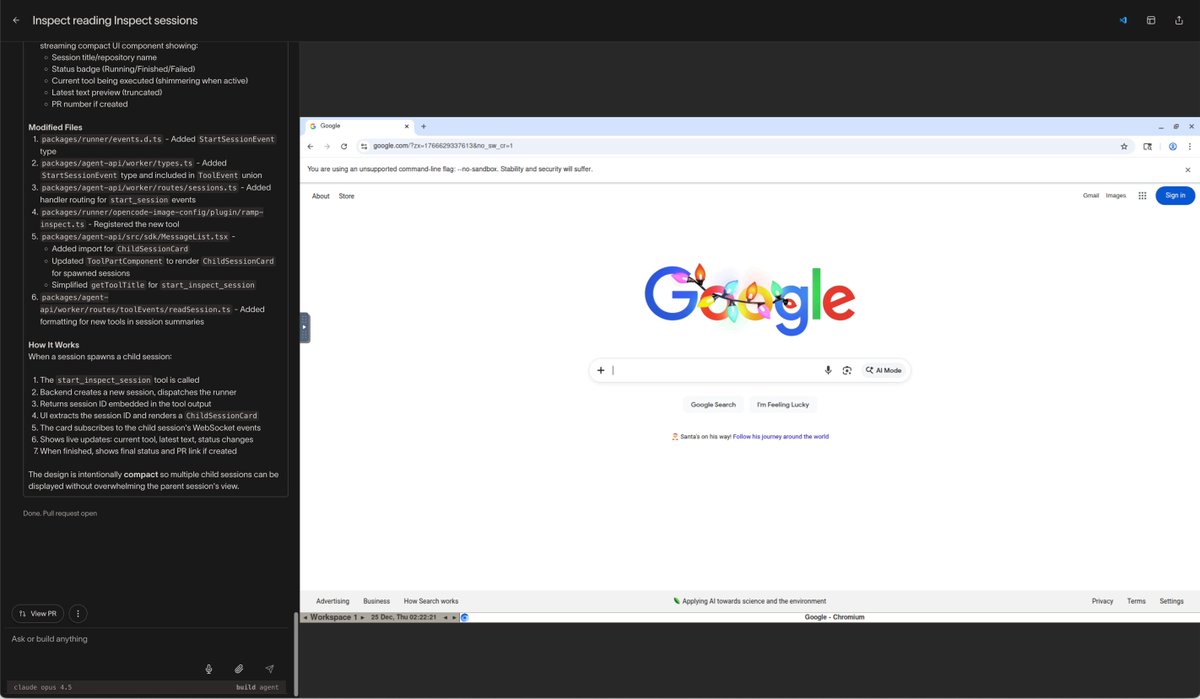The width and height of the screenshot is (1200, 699).
Task: Open the Terms footer link
Action: (x=1136, y=601)
